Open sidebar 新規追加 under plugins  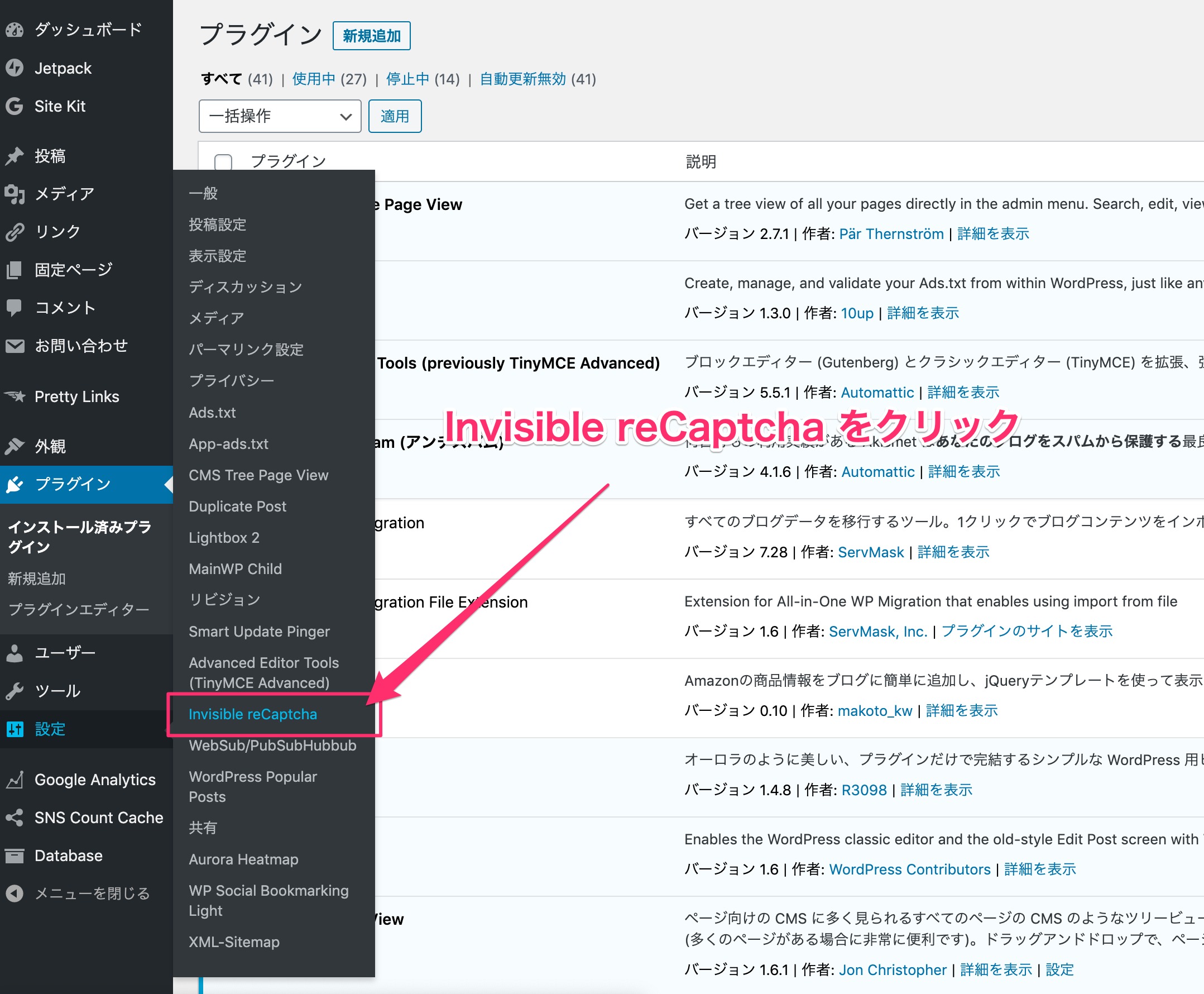tap(37, 579)
